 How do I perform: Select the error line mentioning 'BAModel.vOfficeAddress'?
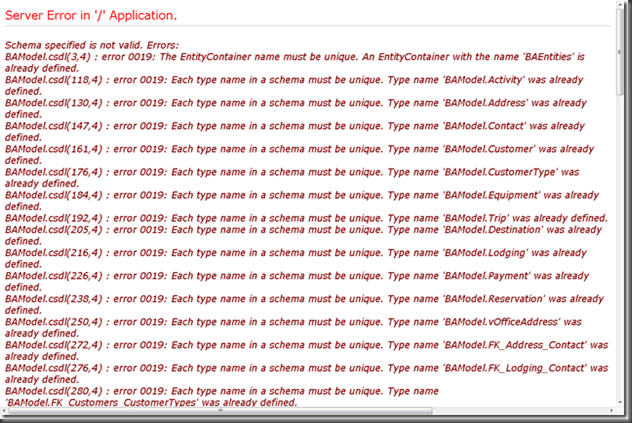point(293,327)
